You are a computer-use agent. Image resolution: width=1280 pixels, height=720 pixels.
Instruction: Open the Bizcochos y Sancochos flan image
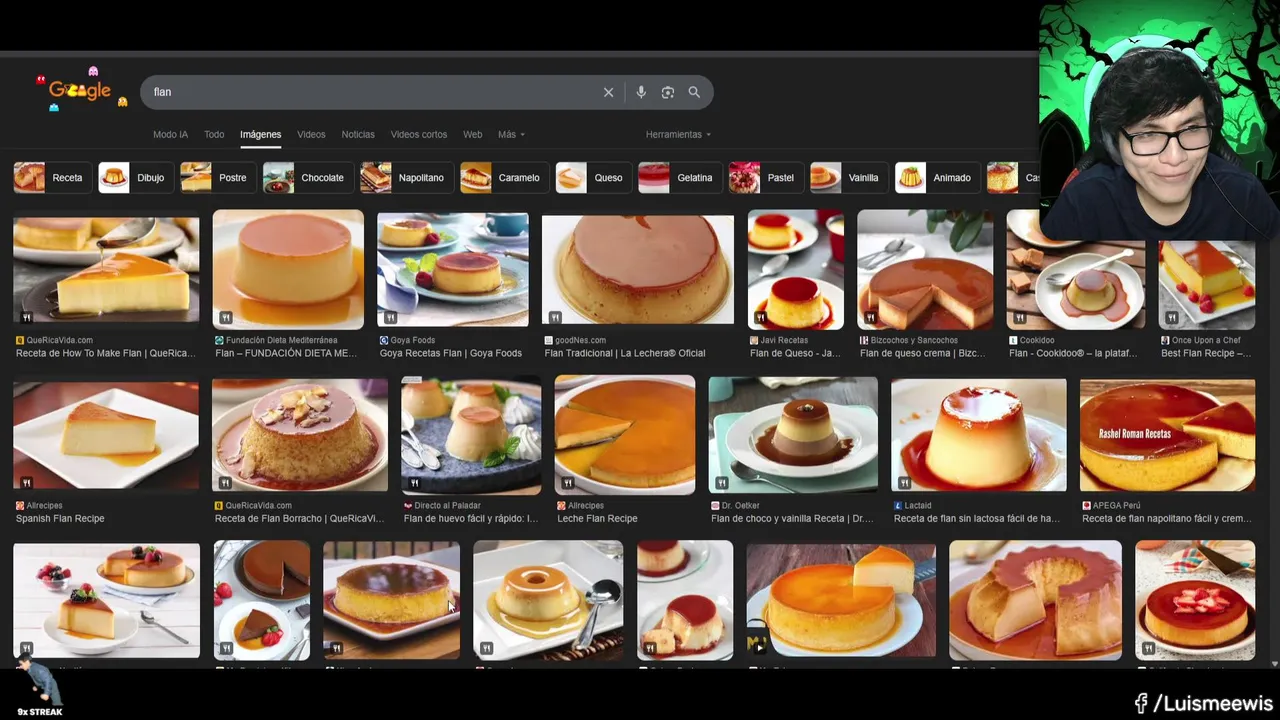925,270
